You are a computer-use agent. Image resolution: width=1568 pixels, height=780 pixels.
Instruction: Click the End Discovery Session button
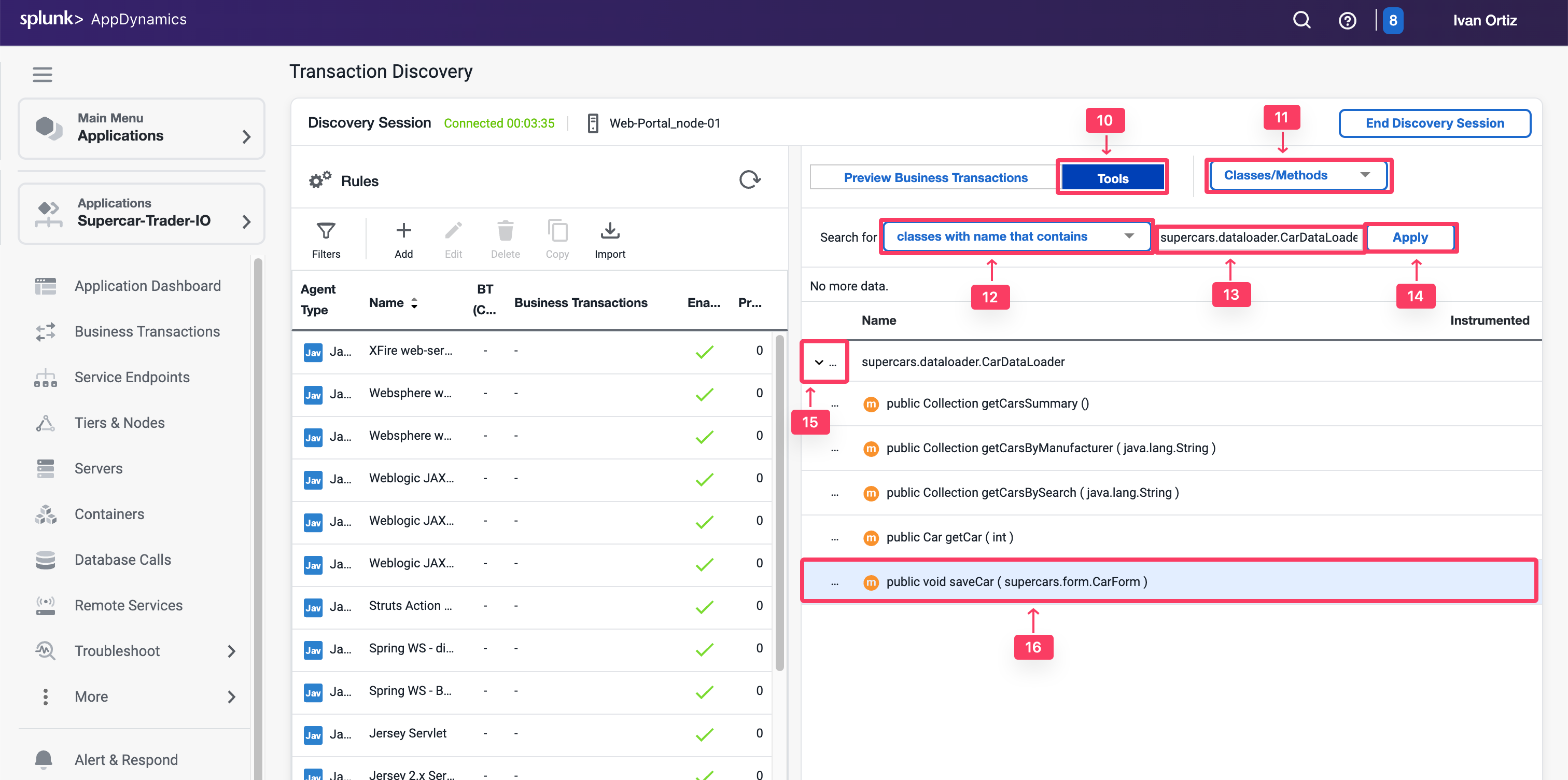point(1434,123)
